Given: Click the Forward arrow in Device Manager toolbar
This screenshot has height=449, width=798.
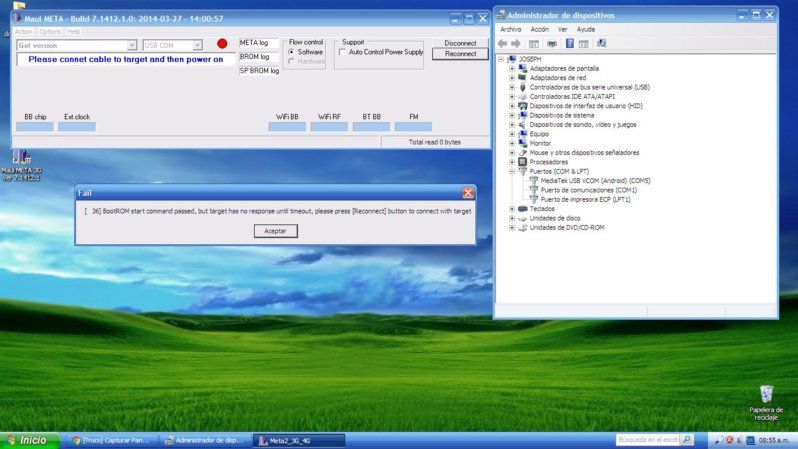Looking at the screenshot, I should click(516, 44).
